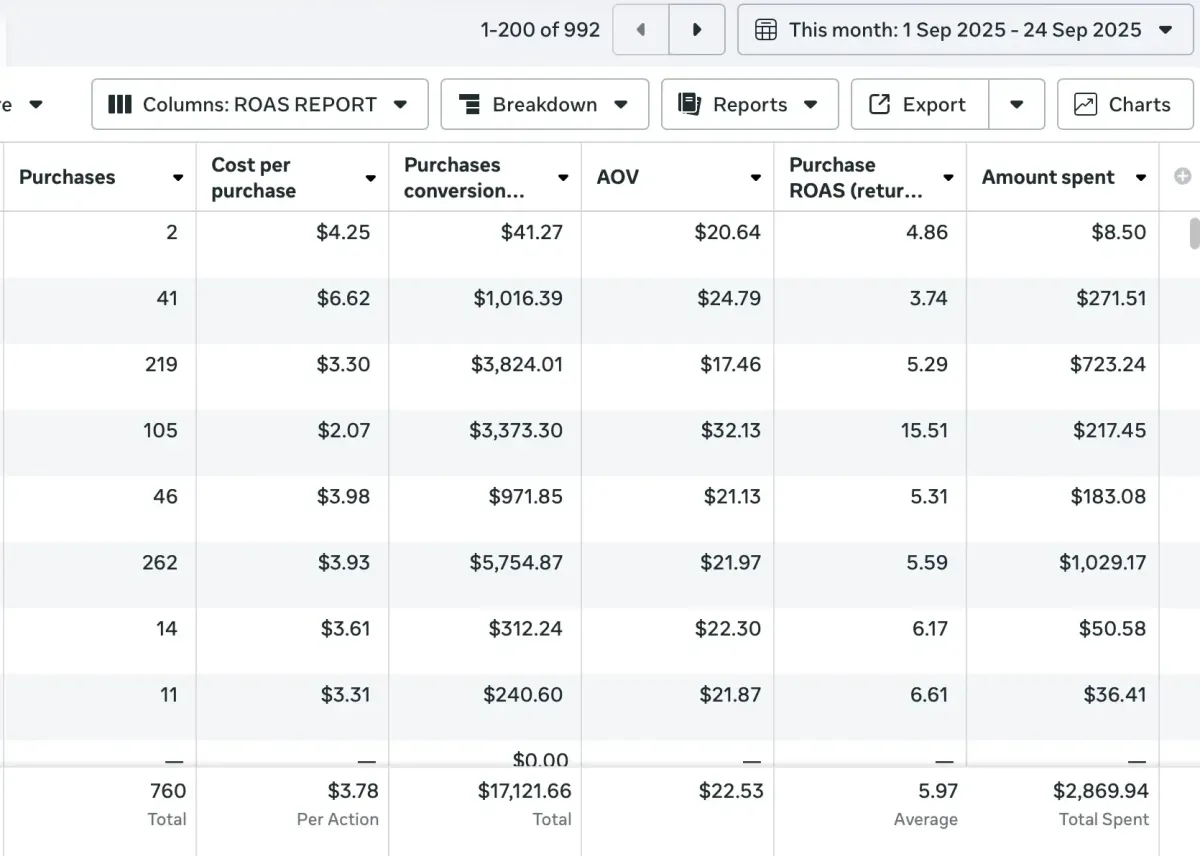Click the calendar icon in date selector

[x=766, y=30]
